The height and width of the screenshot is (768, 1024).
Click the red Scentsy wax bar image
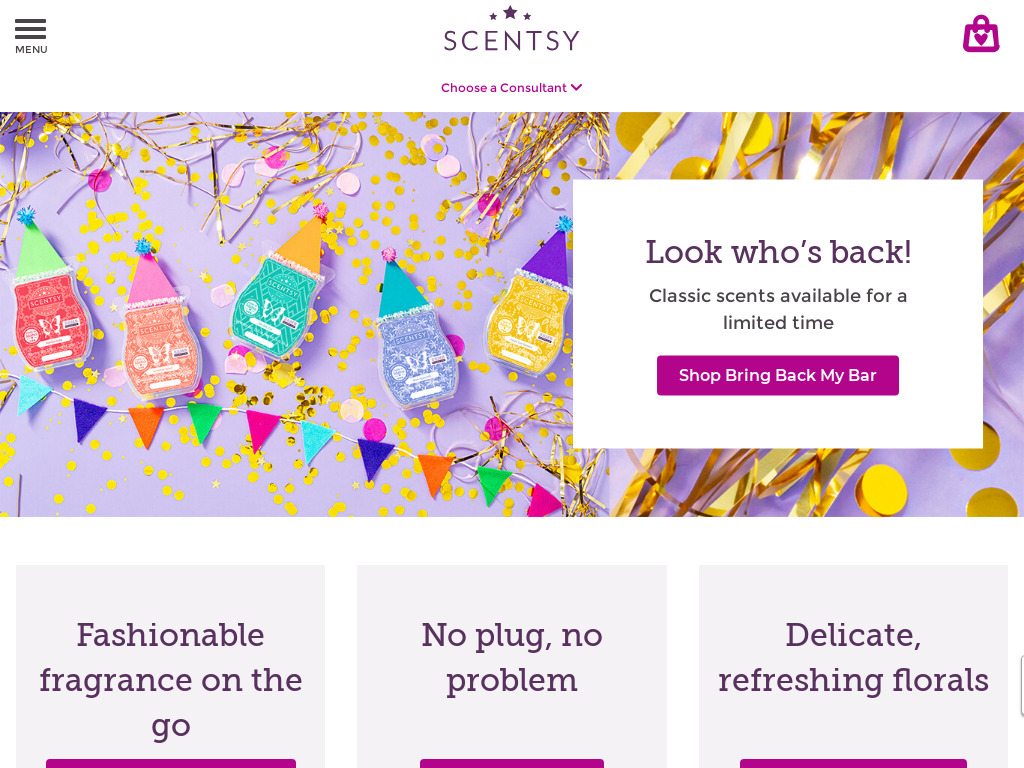click(x=51, y=320)
